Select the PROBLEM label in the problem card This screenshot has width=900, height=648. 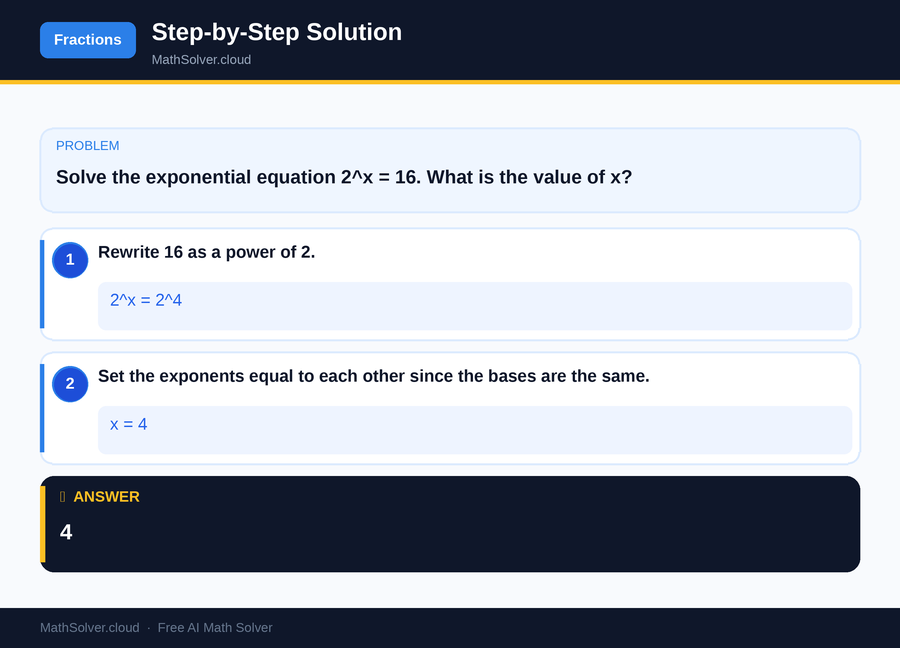tap(88, 145)
